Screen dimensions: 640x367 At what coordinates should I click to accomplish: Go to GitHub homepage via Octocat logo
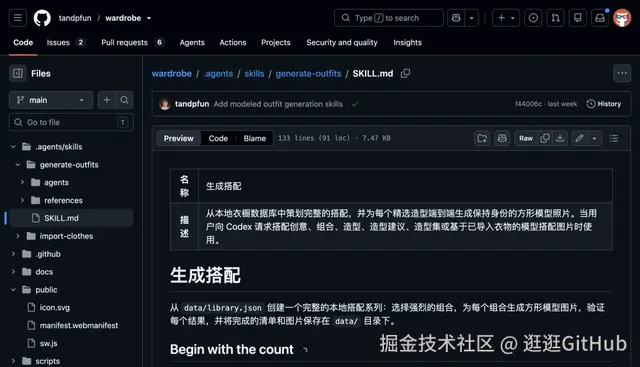[x=42, y=18]
